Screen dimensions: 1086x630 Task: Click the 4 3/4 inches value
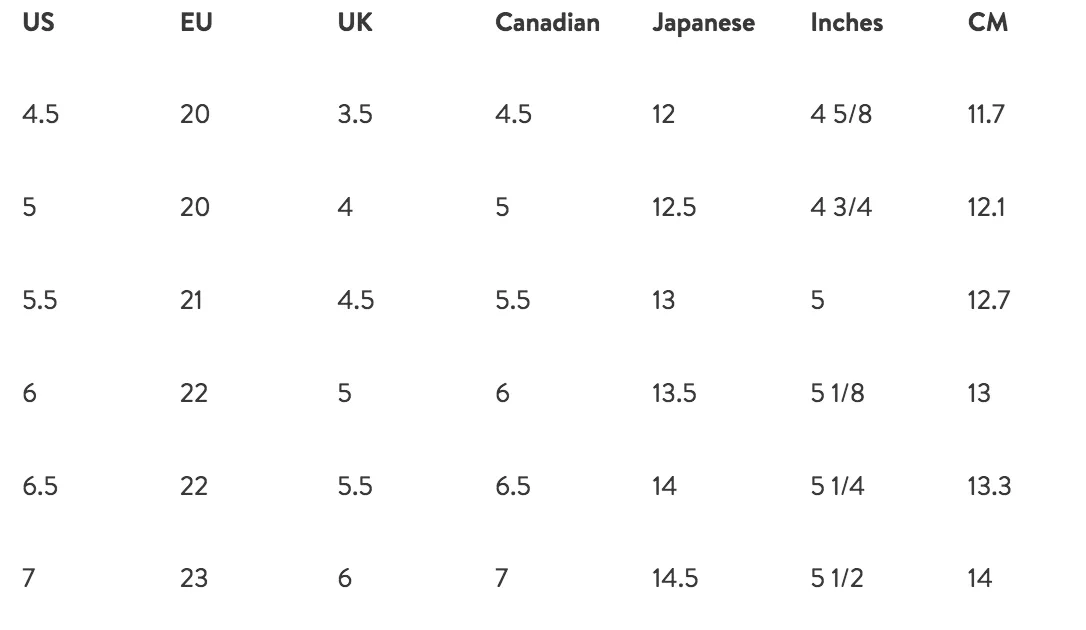(x=841, y=207)
